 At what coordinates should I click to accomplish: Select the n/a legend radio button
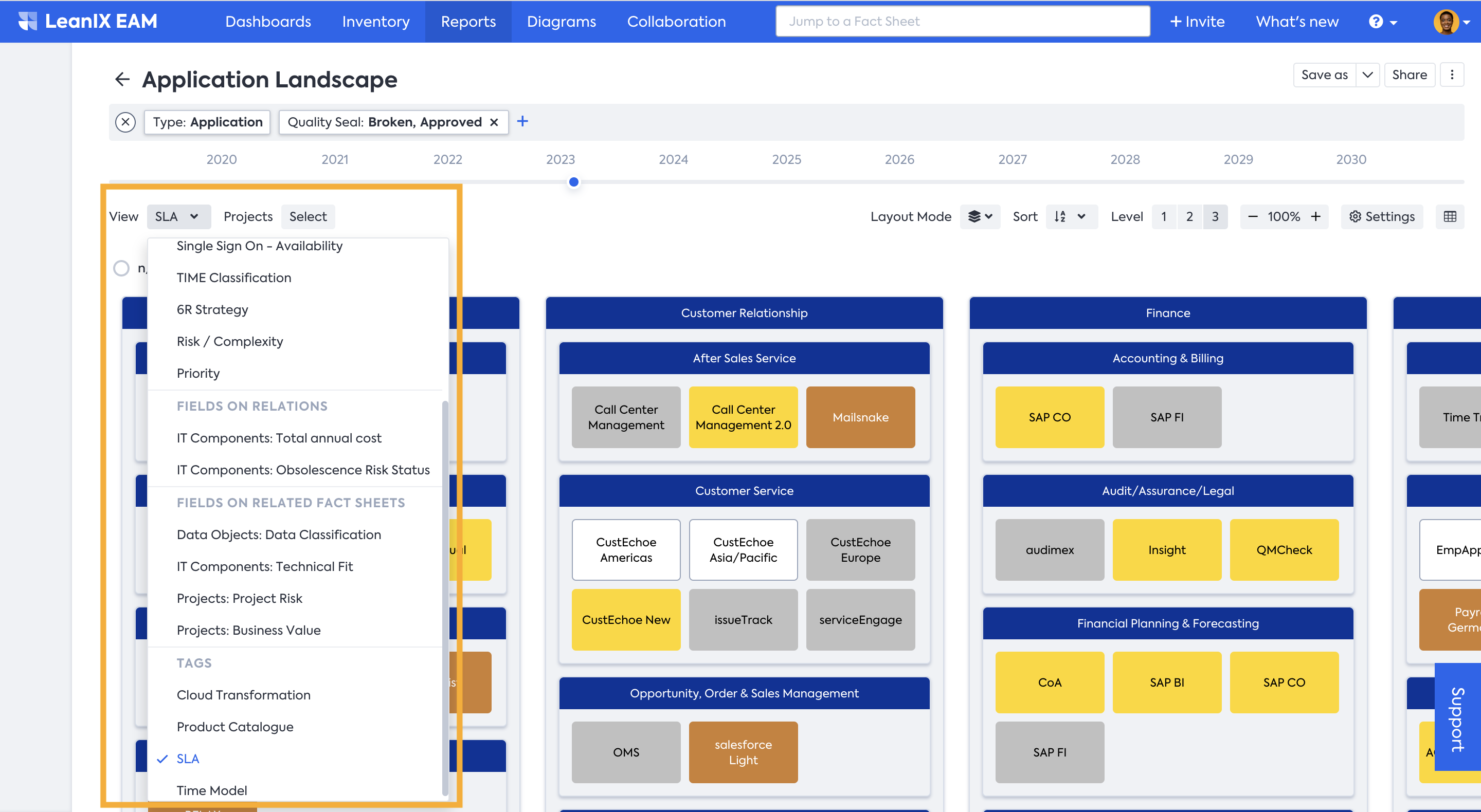(x=121, y=268)
